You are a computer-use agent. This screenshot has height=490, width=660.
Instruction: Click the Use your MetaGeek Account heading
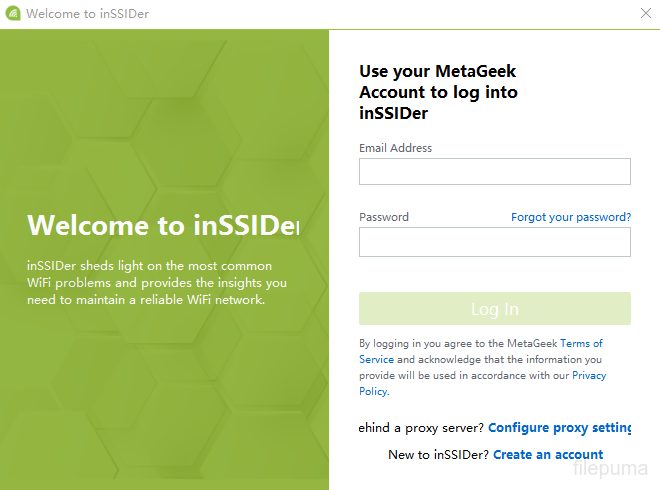(438, 92)
